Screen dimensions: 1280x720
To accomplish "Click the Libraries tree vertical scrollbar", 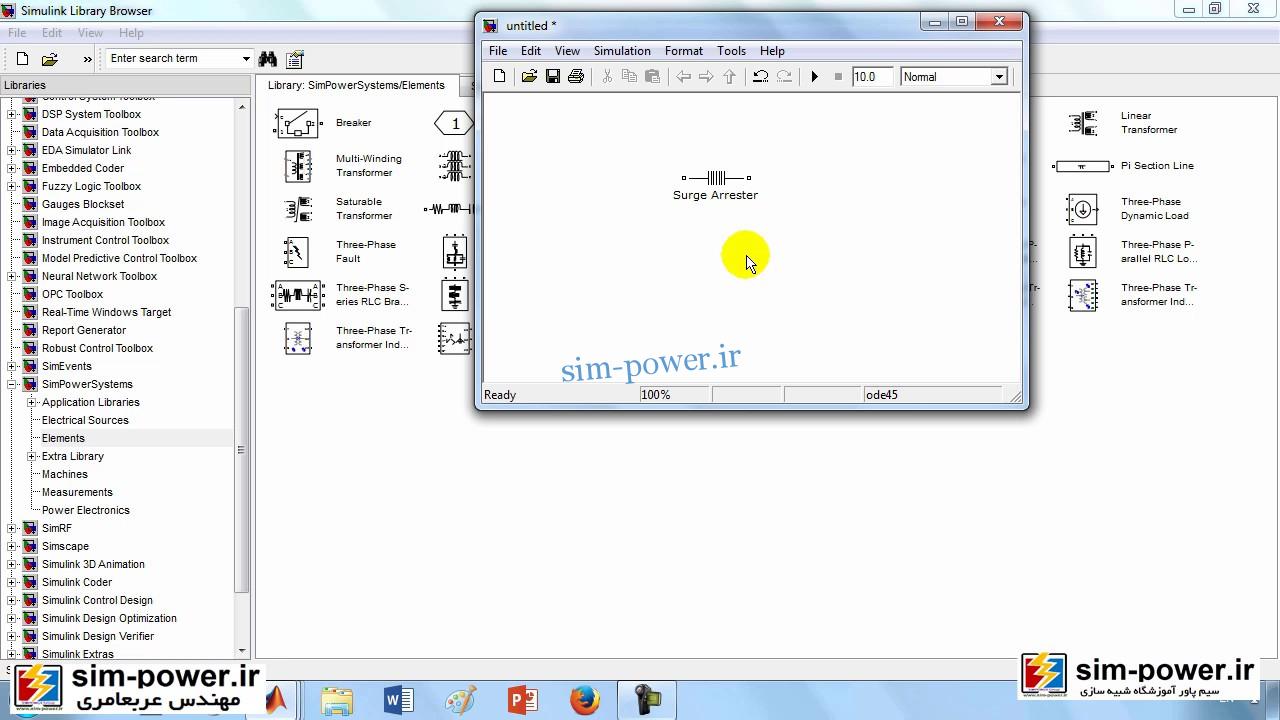I will [241, 450].
